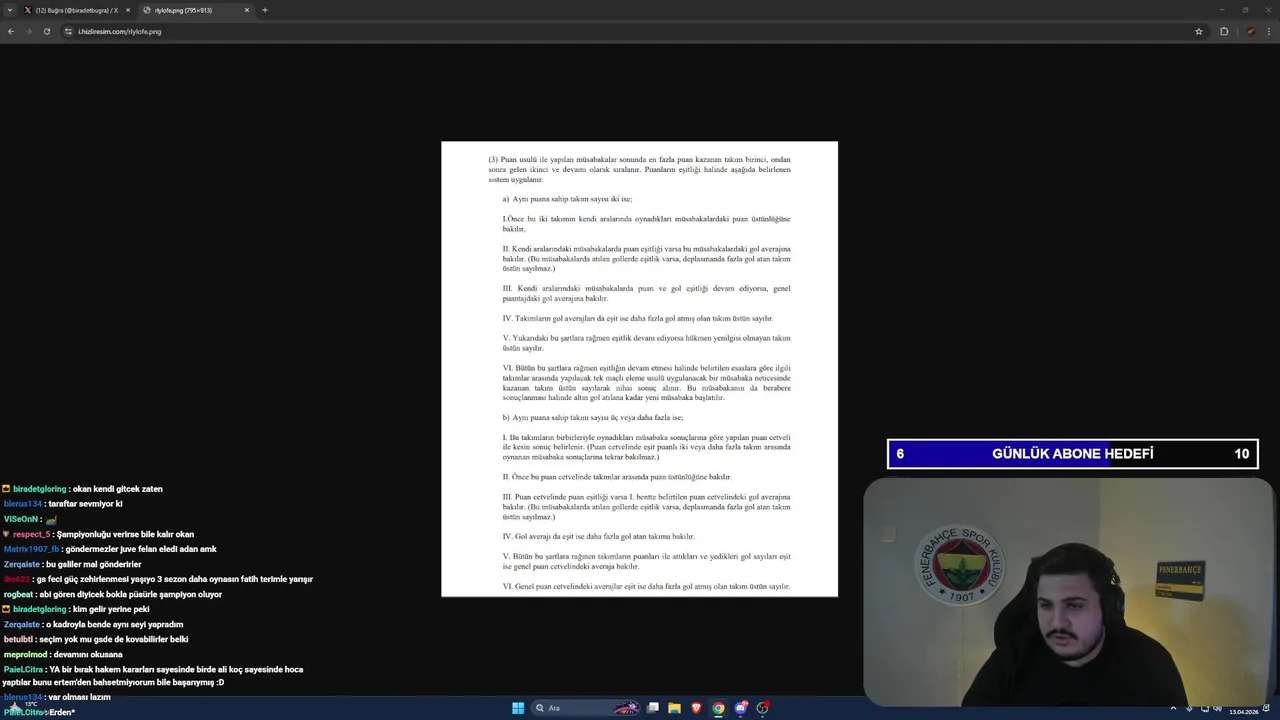Viewport: 1280px width, 720px height.
Task: Click biradetgloring message 'okan kendi gitcek zaten'
Action: (x=117, y=489)
